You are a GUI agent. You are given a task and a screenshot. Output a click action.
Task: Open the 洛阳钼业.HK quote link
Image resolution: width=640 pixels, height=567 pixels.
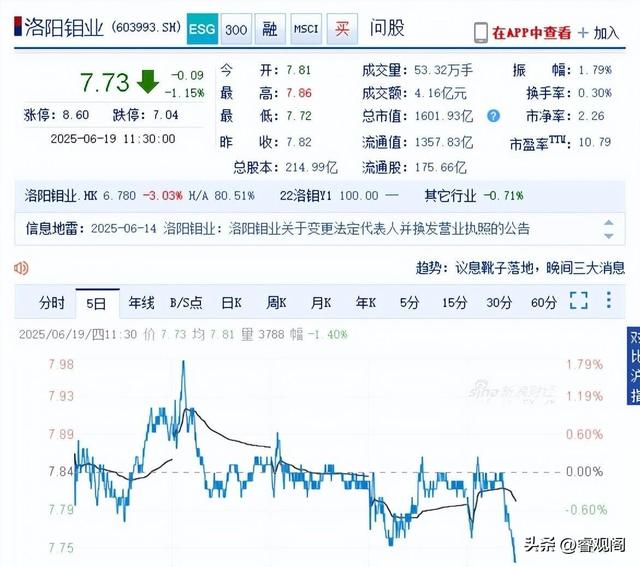tap(61, 196)
